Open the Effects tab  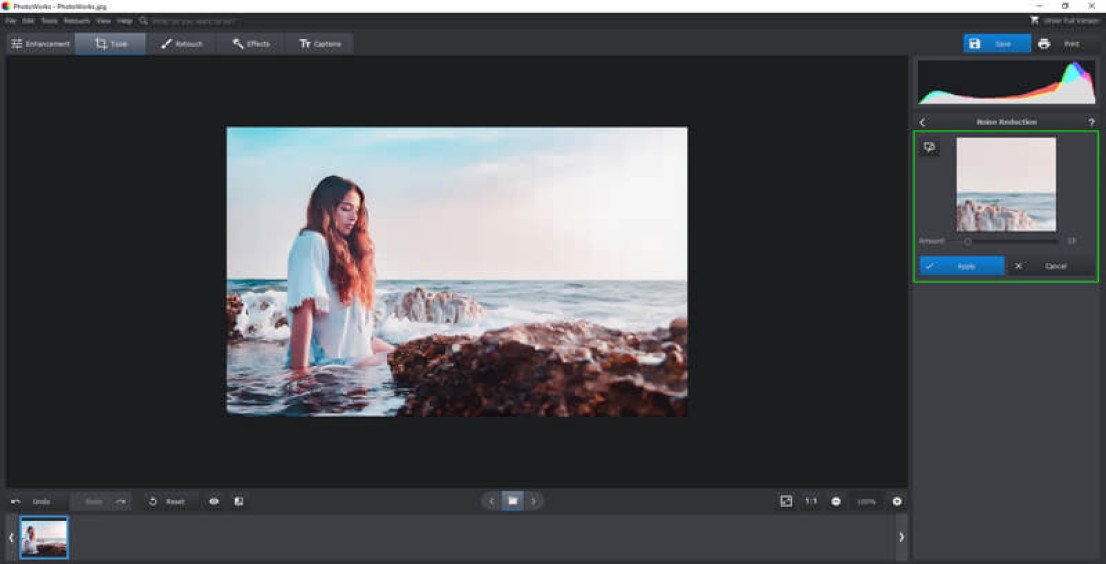click(251, 44)
